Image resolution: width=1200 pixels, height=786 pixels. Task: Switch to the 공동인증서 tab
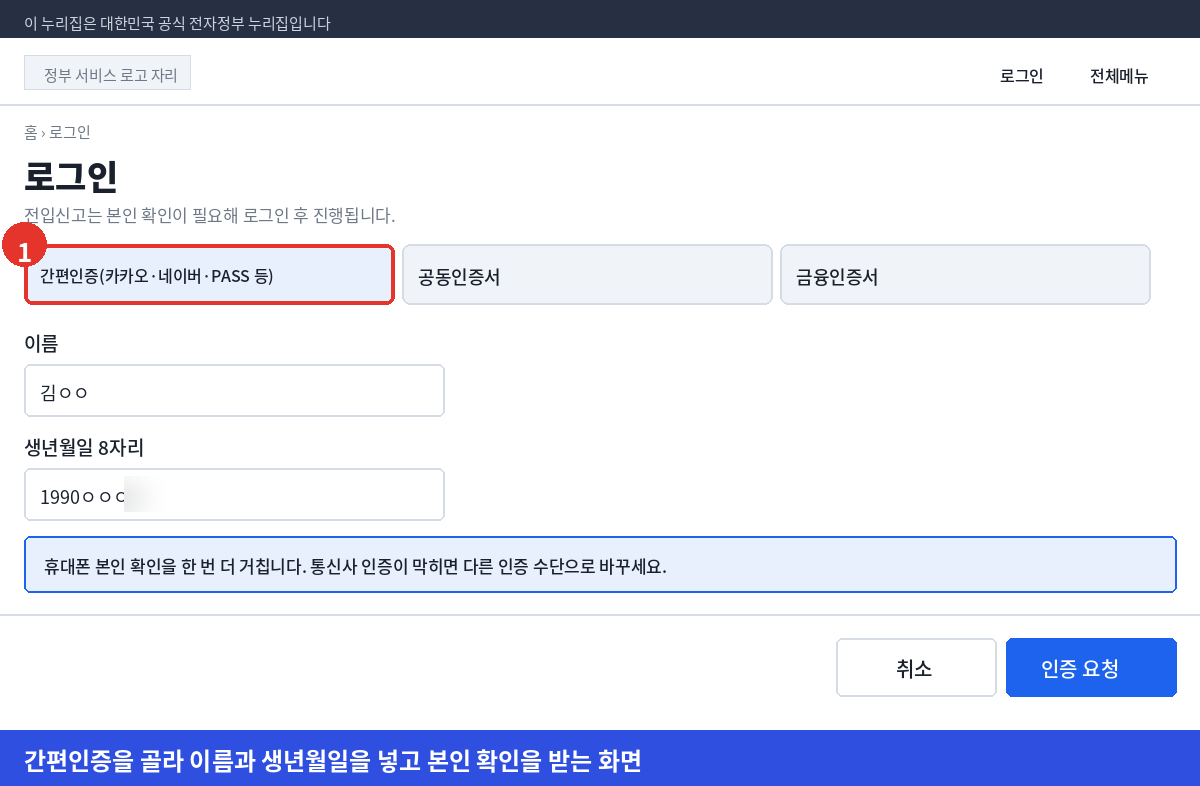587,275
